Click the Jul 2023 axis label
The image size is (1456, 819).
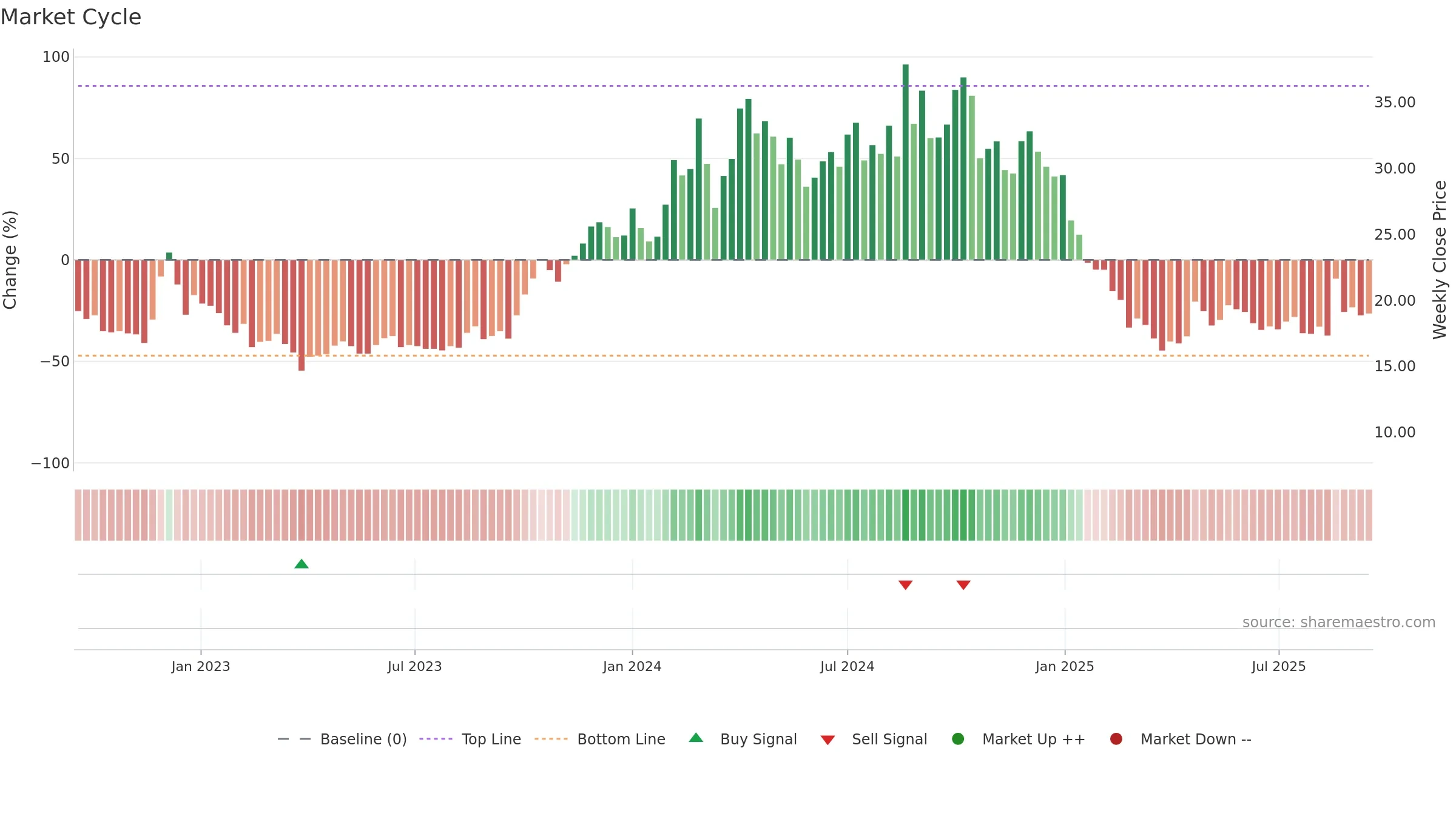point(415,667)
